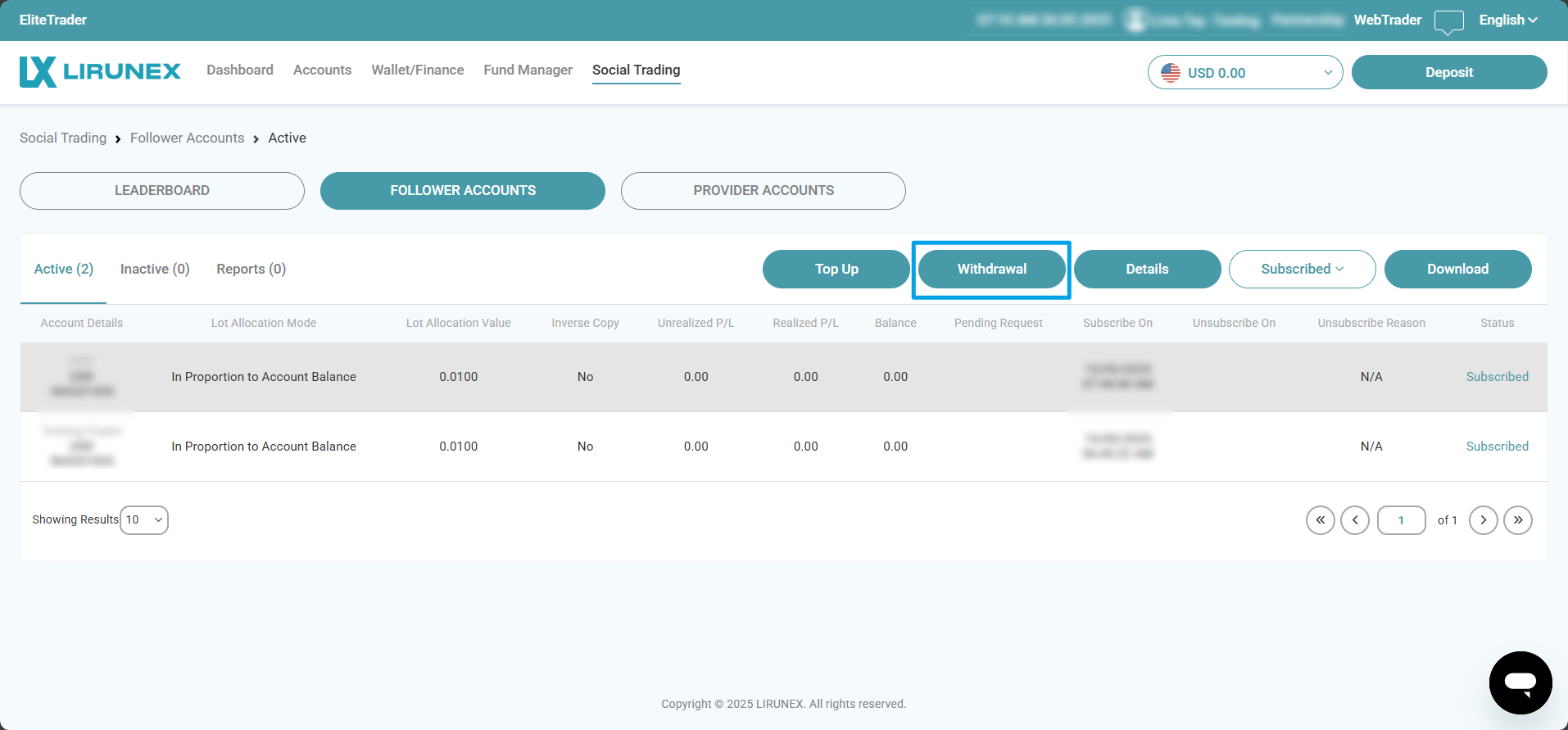1568x730 pixels.
Task: Click the Top Up button
Action: (x=836, y=270)
